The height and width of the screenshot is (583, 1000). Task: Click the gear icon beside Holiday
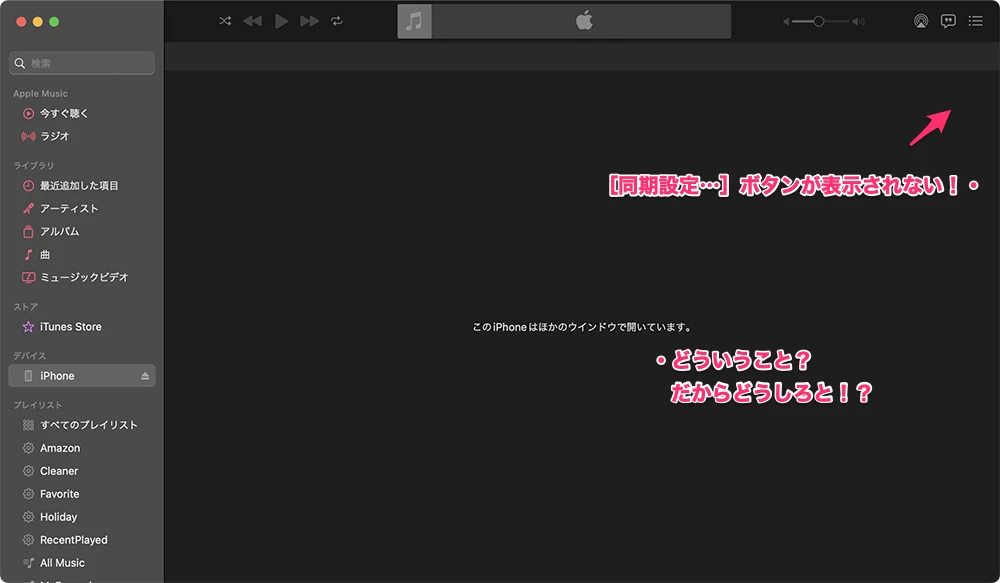point(28,517)
